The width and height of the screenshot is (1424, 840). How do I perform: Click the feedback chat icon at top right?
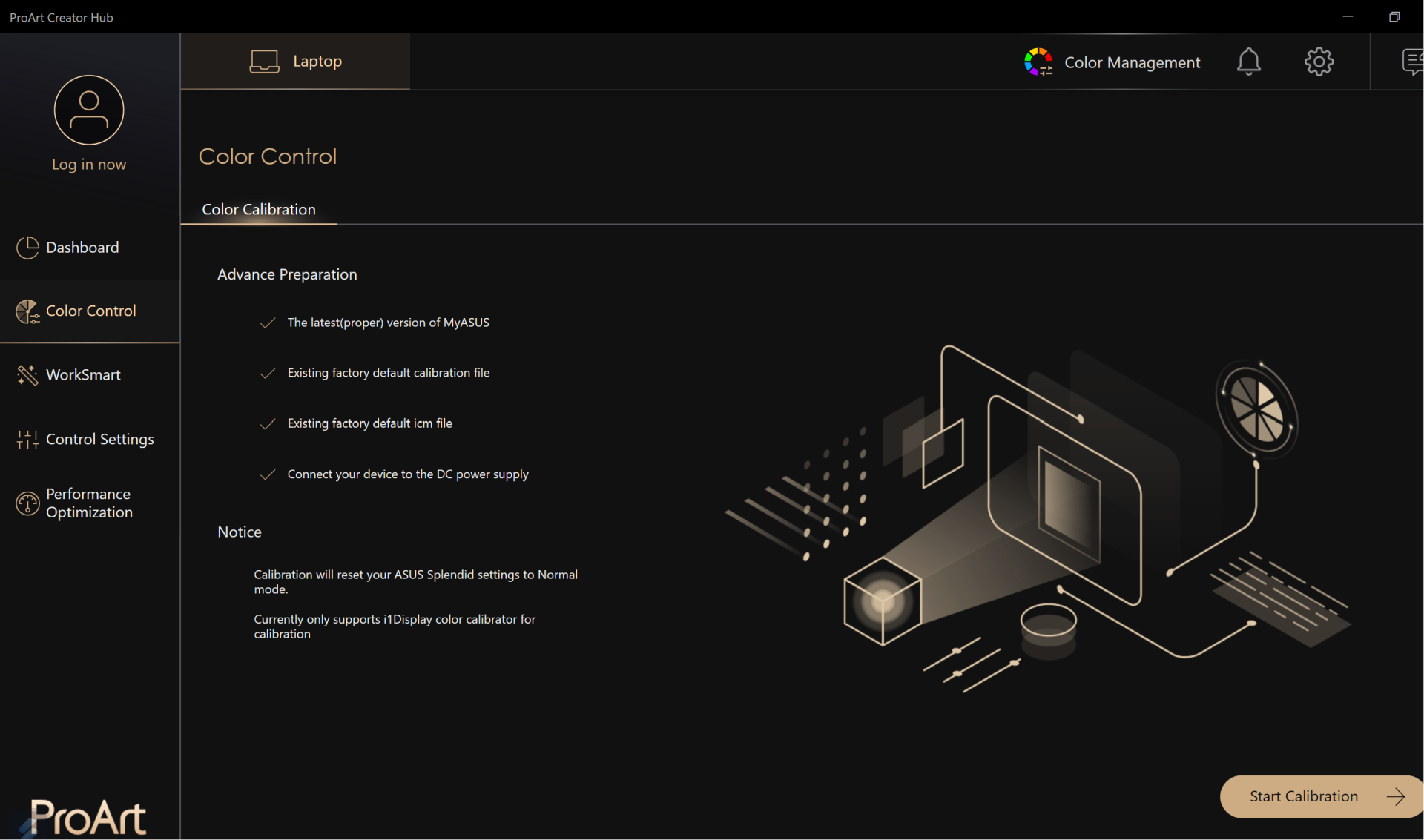point(1412,62)
